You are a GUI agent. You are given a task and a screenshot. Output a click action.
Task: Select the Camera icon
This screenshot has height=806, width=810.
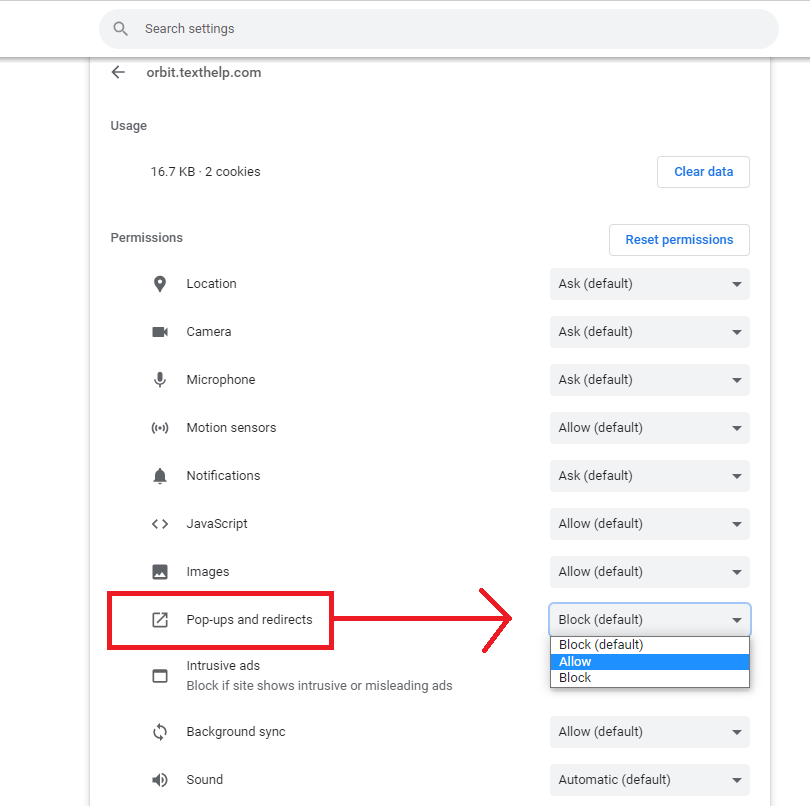point(160,332)
